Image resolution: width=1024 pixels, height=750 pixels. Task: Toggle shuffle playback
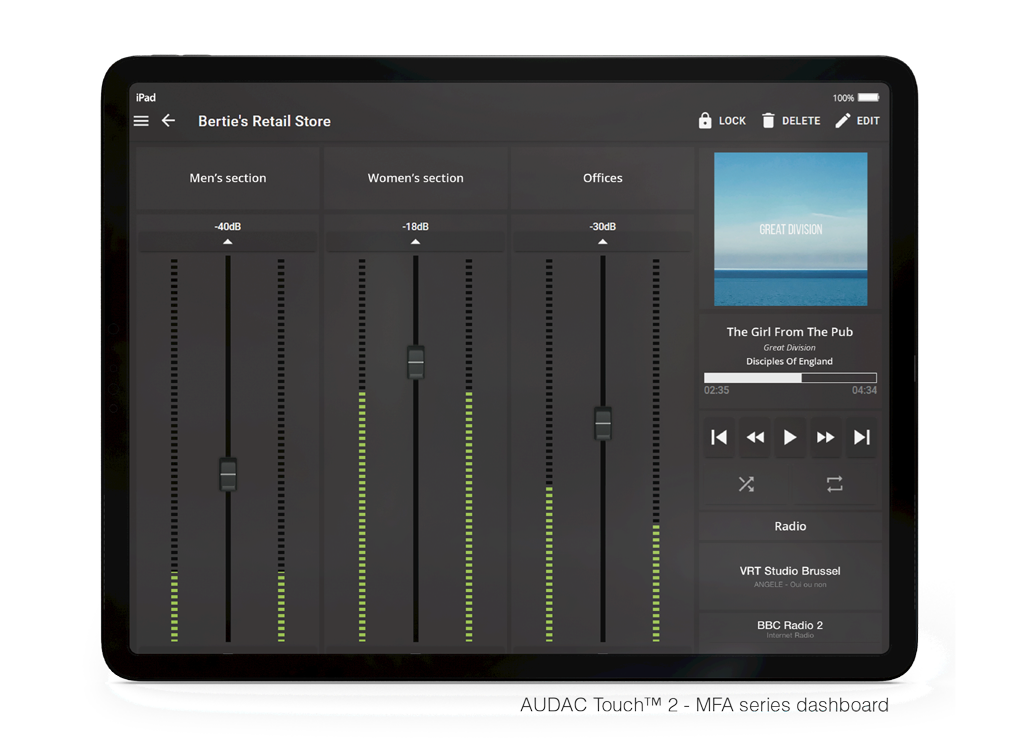point(746,484)
